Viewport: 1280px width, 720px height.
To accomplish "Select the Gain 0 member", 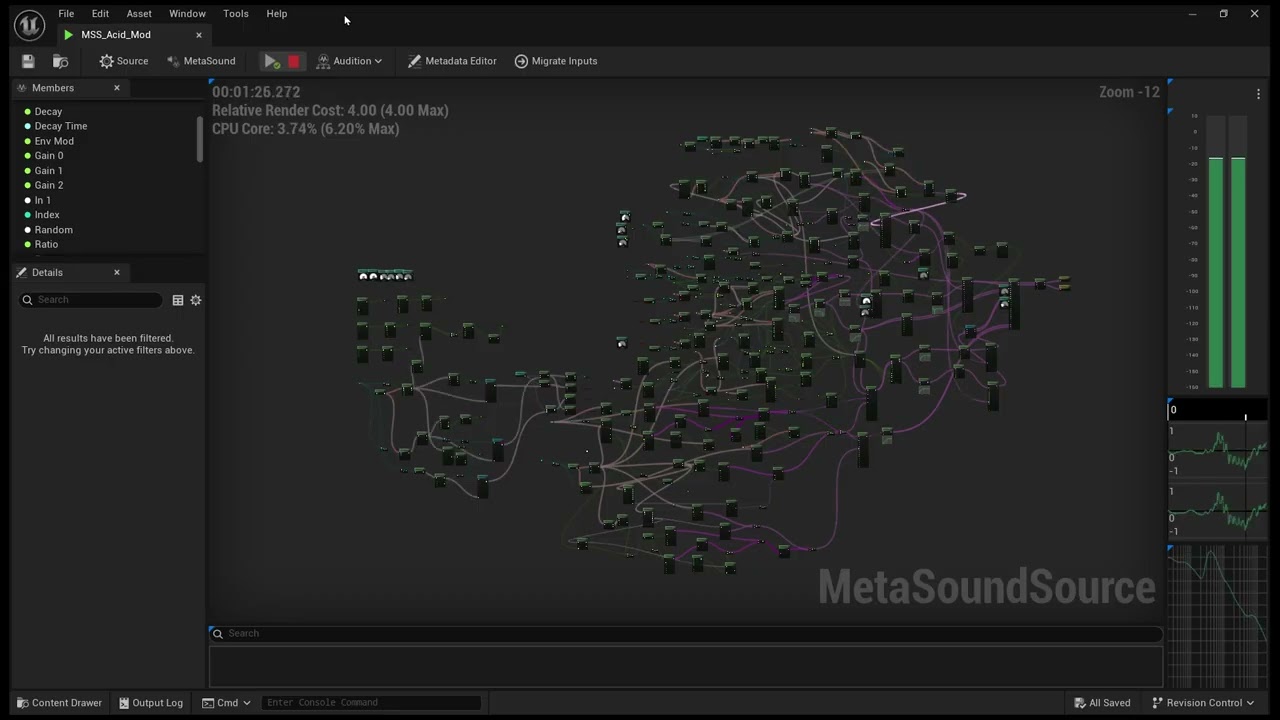I will (49, 156).
